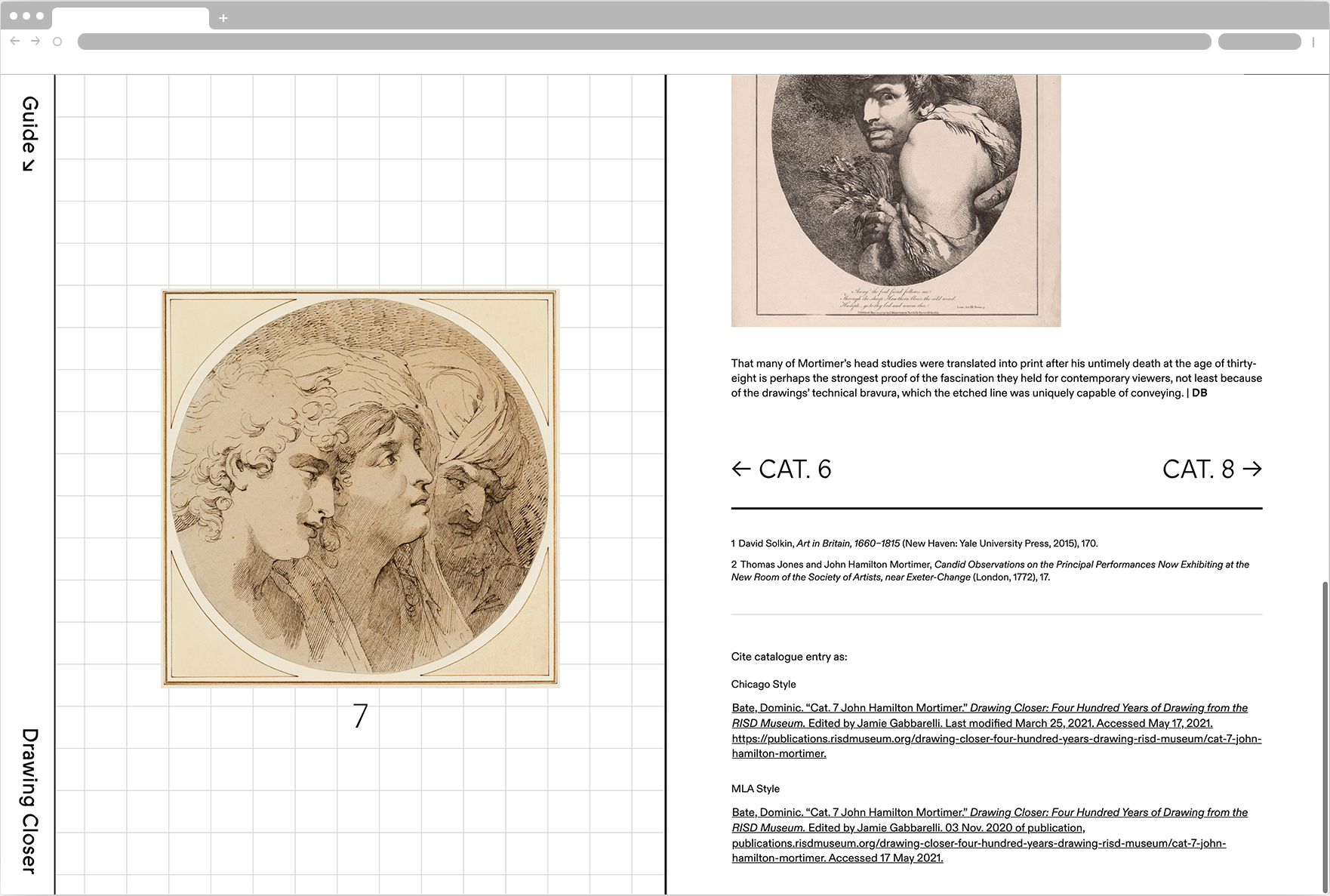1330x896 pixels.
Task: Select the MLA Style citation link
Action: pos(990,835)
